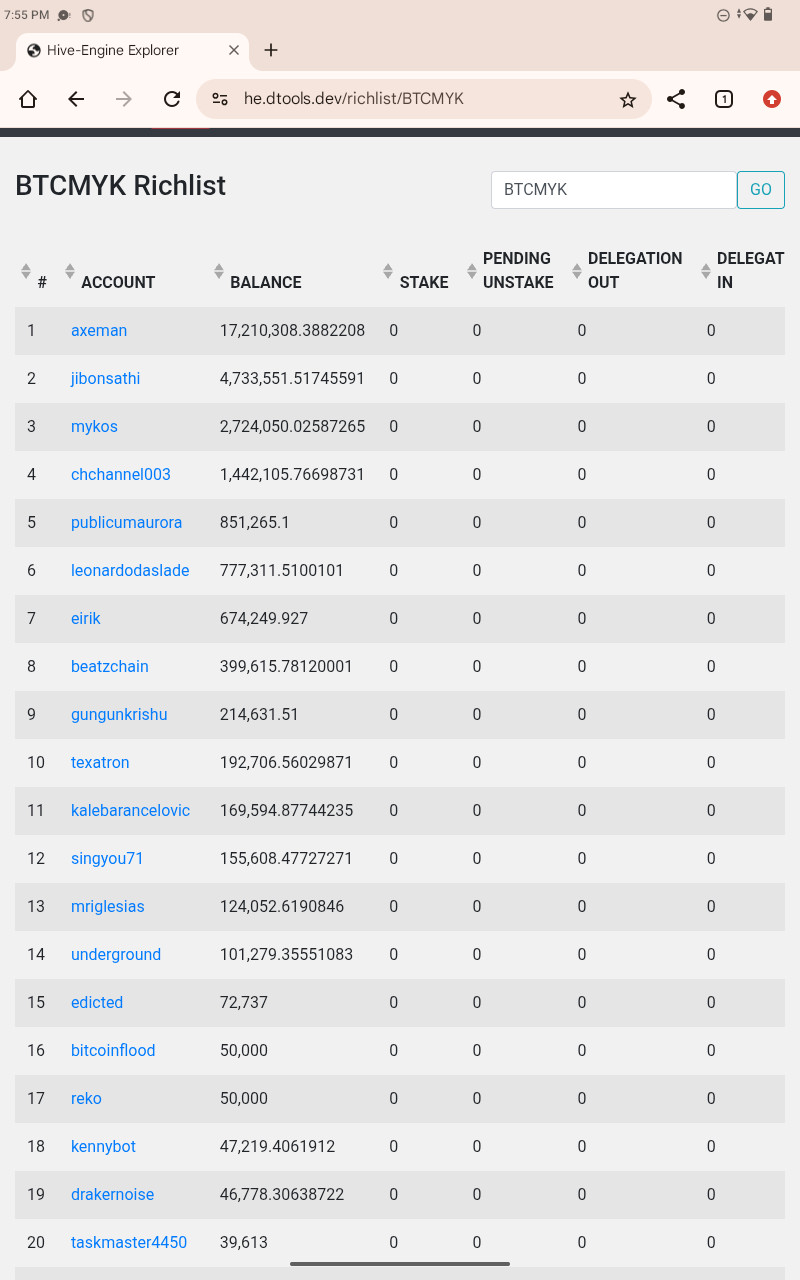Image resolution: width=800 pixels, height=1280 pixels.
Task: Go back with the back arrow
Action: [76, 99]
